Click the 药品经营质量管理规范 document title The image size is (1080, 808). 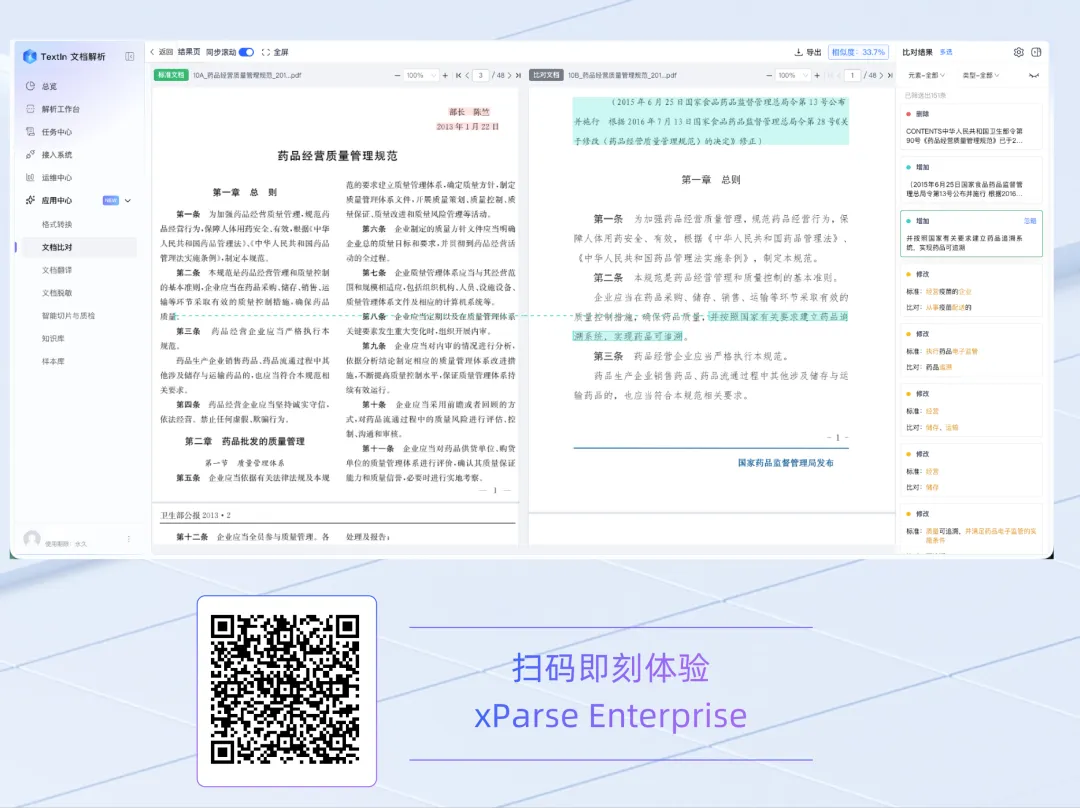[x=338, y=156]
